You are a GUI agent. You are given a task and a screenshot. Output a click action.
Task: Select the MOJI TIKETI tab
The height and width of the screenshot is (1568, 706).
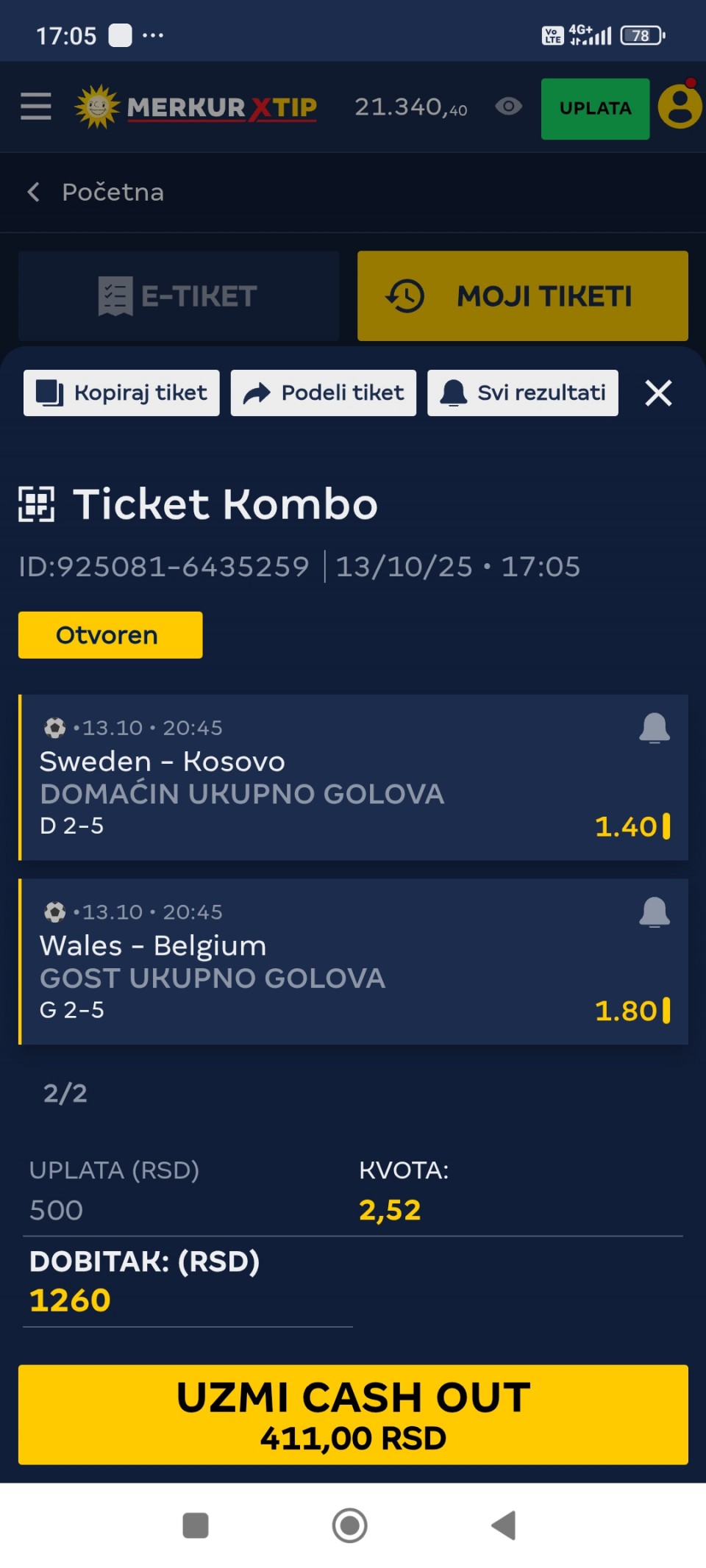pos(522,296)
